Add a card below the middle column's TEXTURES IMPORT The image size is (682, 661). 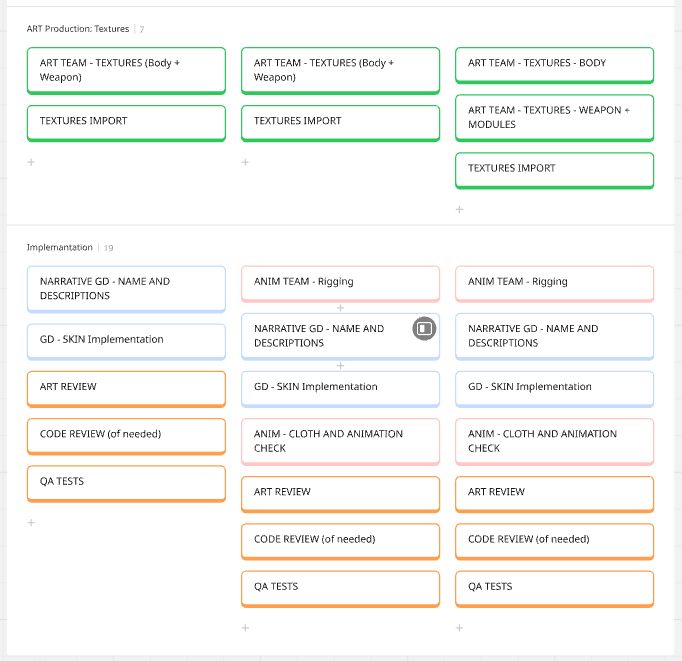click(x=245, y=162)
